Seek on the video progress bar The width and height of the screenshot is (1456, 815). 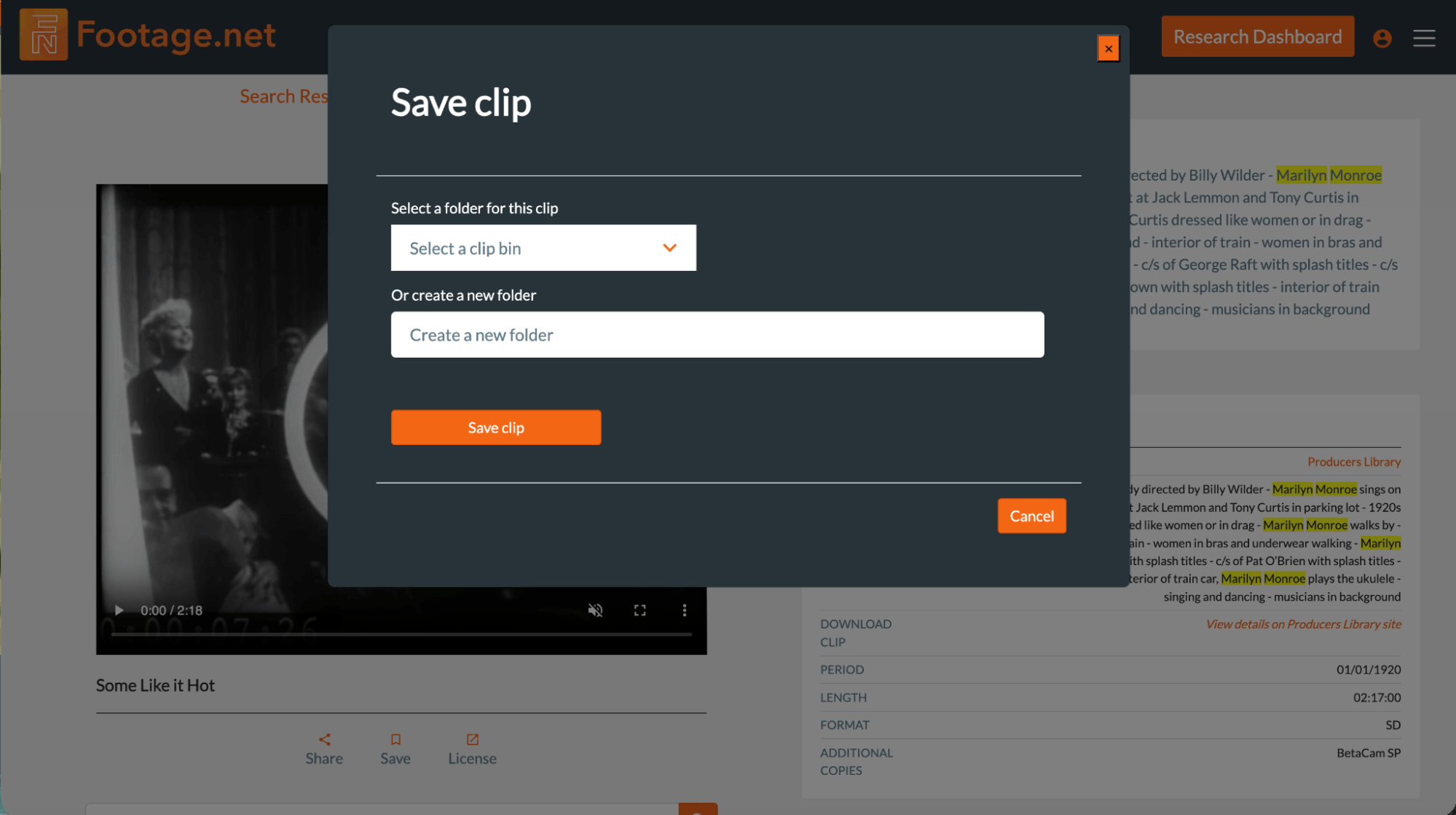401,635
